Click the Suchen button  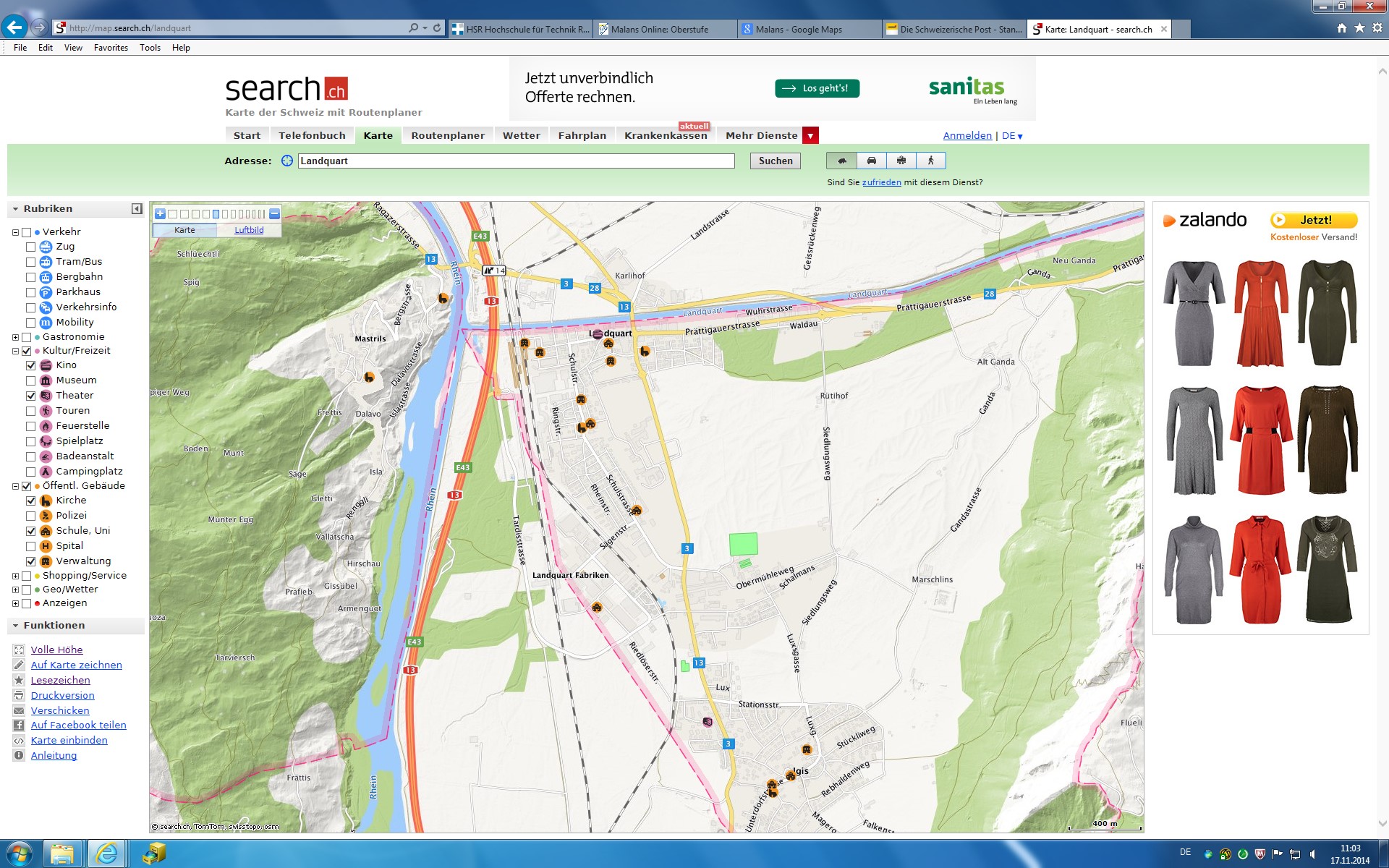(775, 161)
